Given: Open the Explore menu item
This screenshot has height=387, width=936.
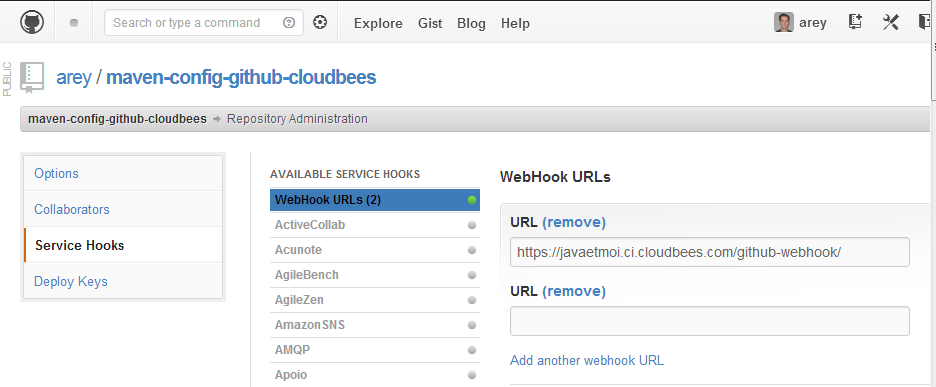Looking at the screenshot, I should tap(378, 23).
